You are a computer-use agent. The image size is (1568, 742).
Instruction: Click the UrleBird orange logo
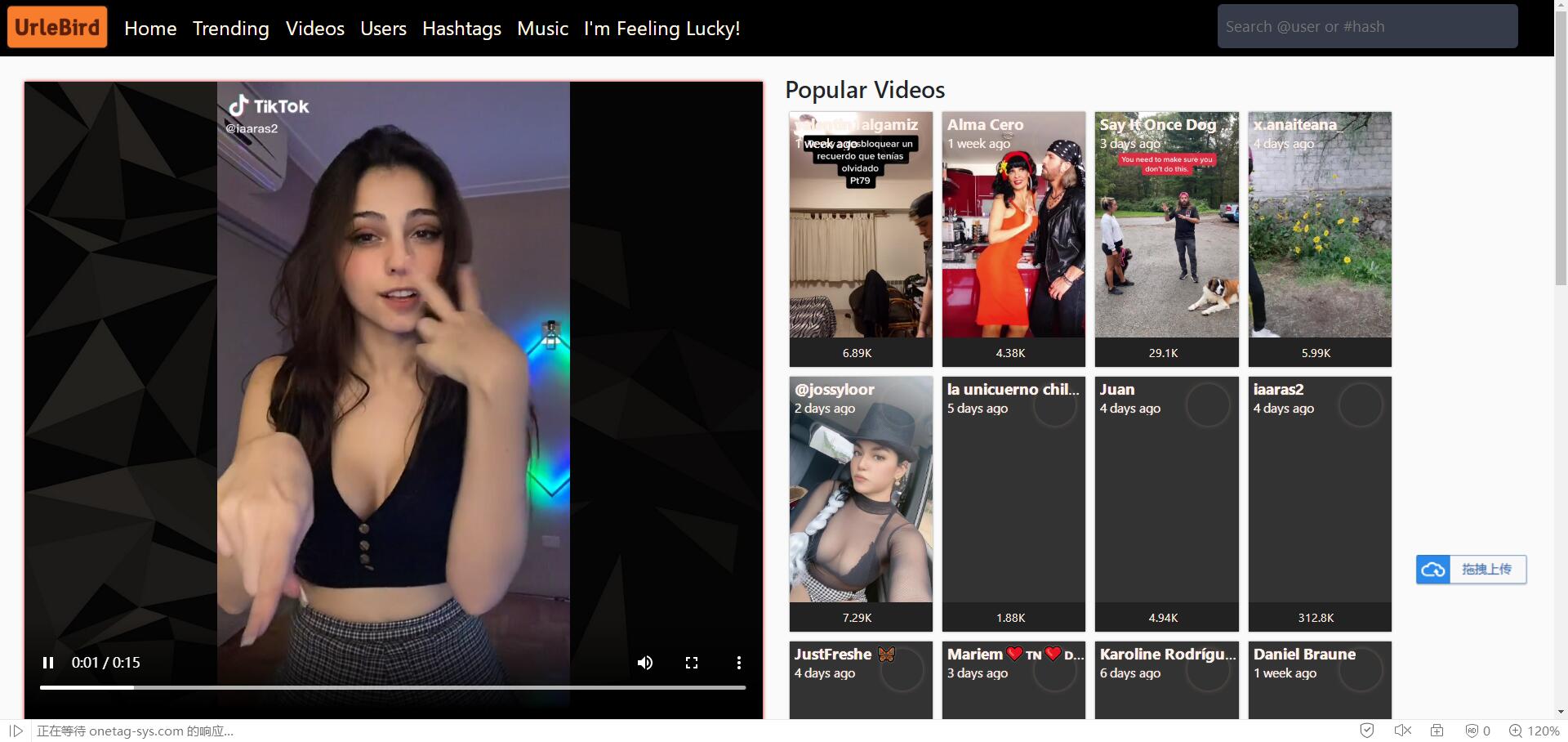pyautogui.click(x=57, y=27)
